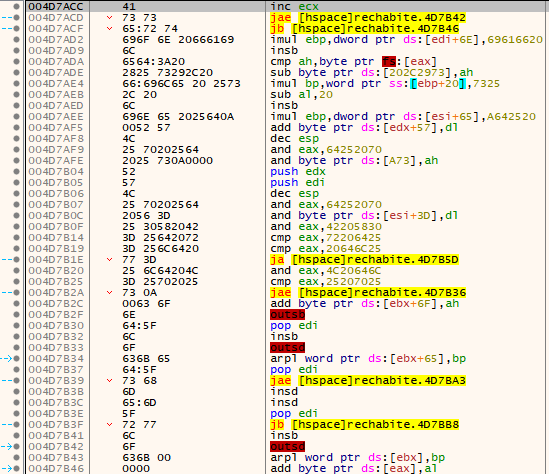
Task: Select address cell 004D7B3E
Action: click(56, 414)
